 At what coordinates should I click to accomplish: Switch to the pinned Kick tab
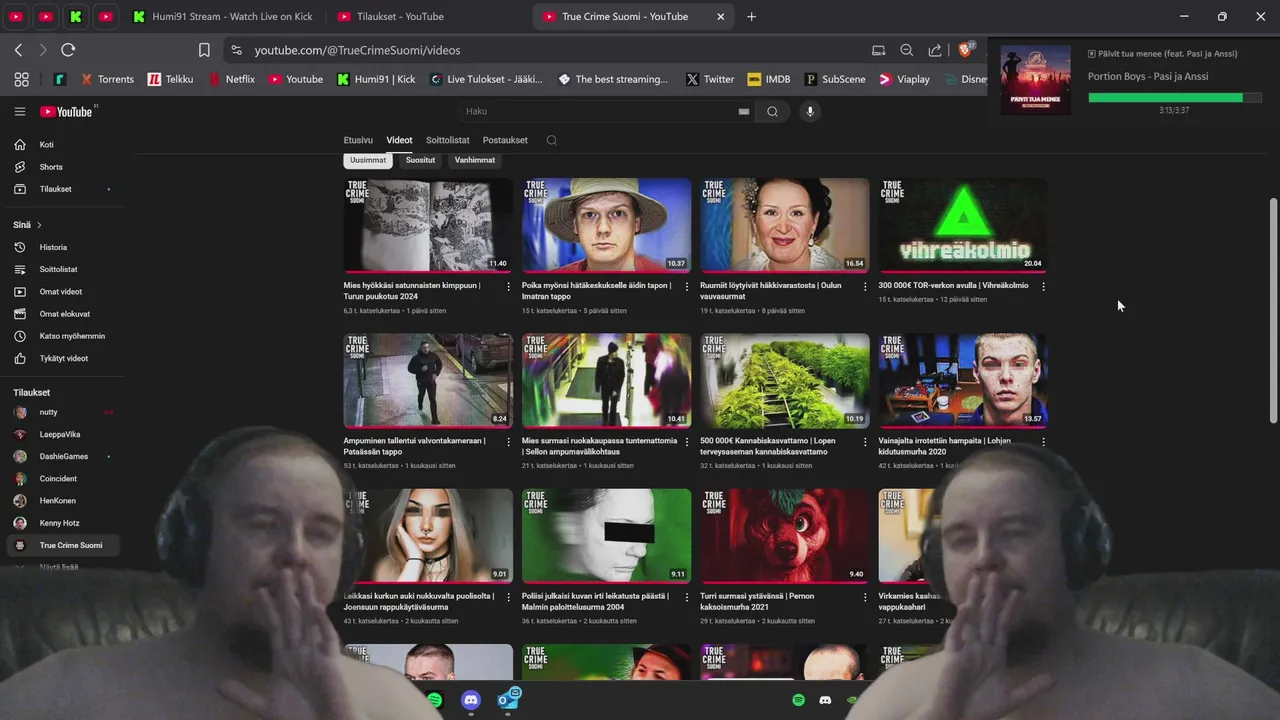tap(76, 16)
